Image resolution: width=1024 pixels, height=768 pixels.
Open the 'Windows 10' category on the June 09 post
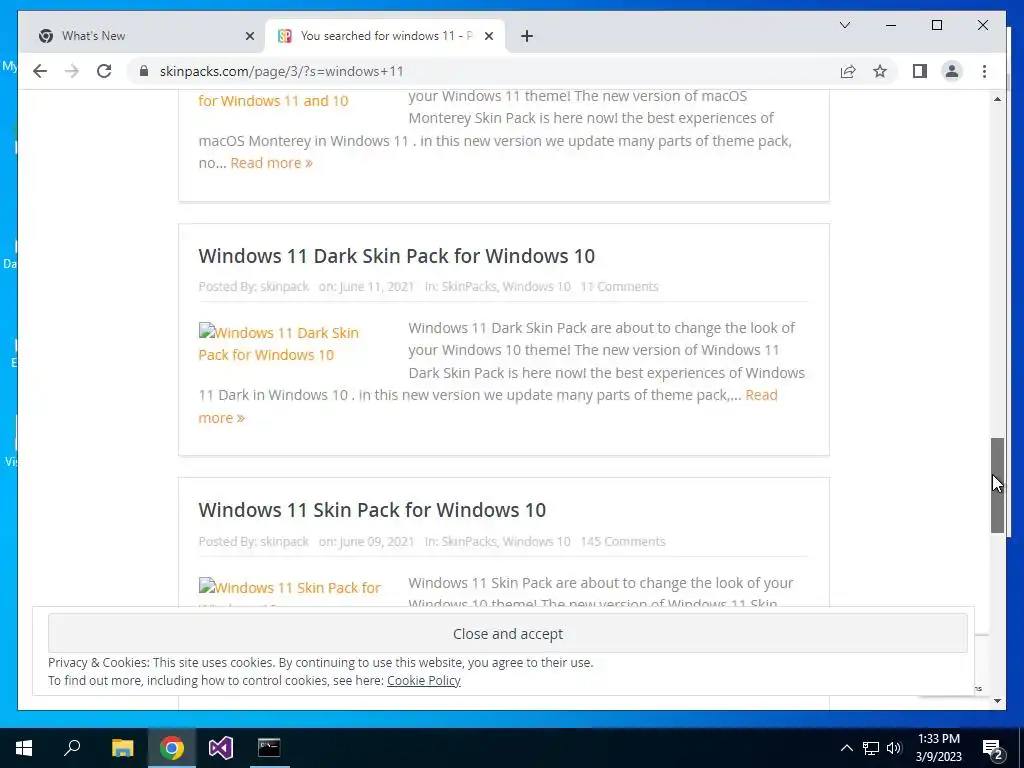[x=536, y=541]
